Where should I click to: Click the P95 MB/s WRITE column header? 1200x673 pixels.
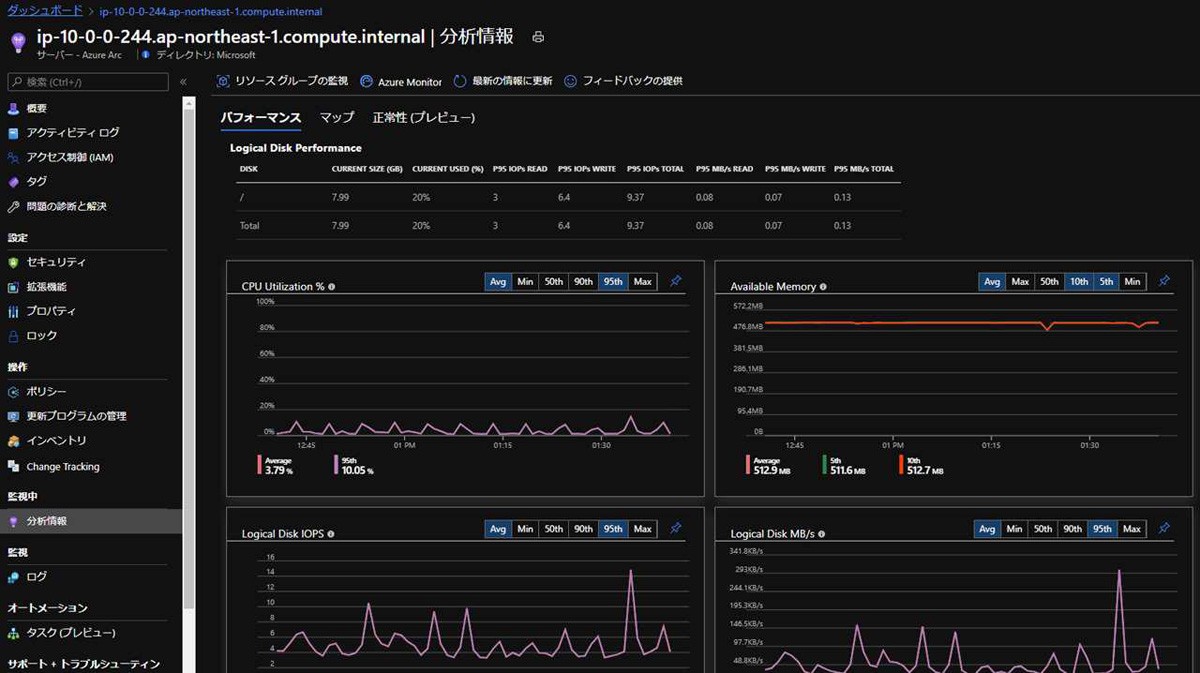(x=795, y=169)
